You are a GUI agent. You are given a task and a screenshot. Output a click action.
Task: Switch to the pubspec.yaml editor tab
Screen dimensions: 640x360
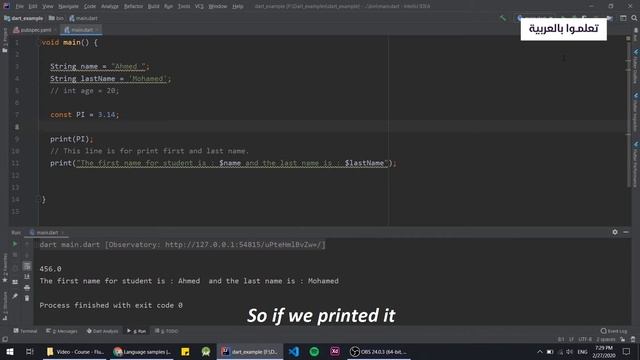point(35,30)
